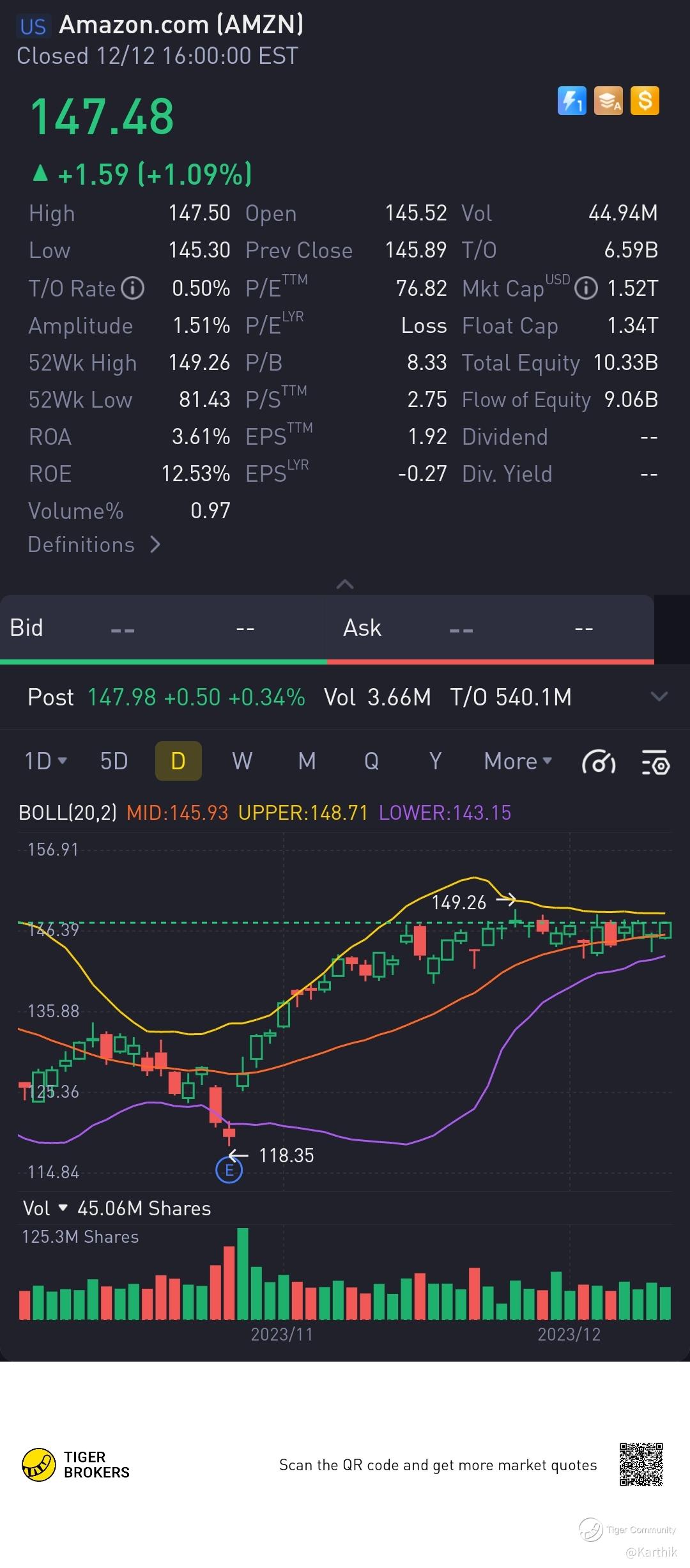
Task: Tap the orange stacked layers badge icon
Action: 608,101
